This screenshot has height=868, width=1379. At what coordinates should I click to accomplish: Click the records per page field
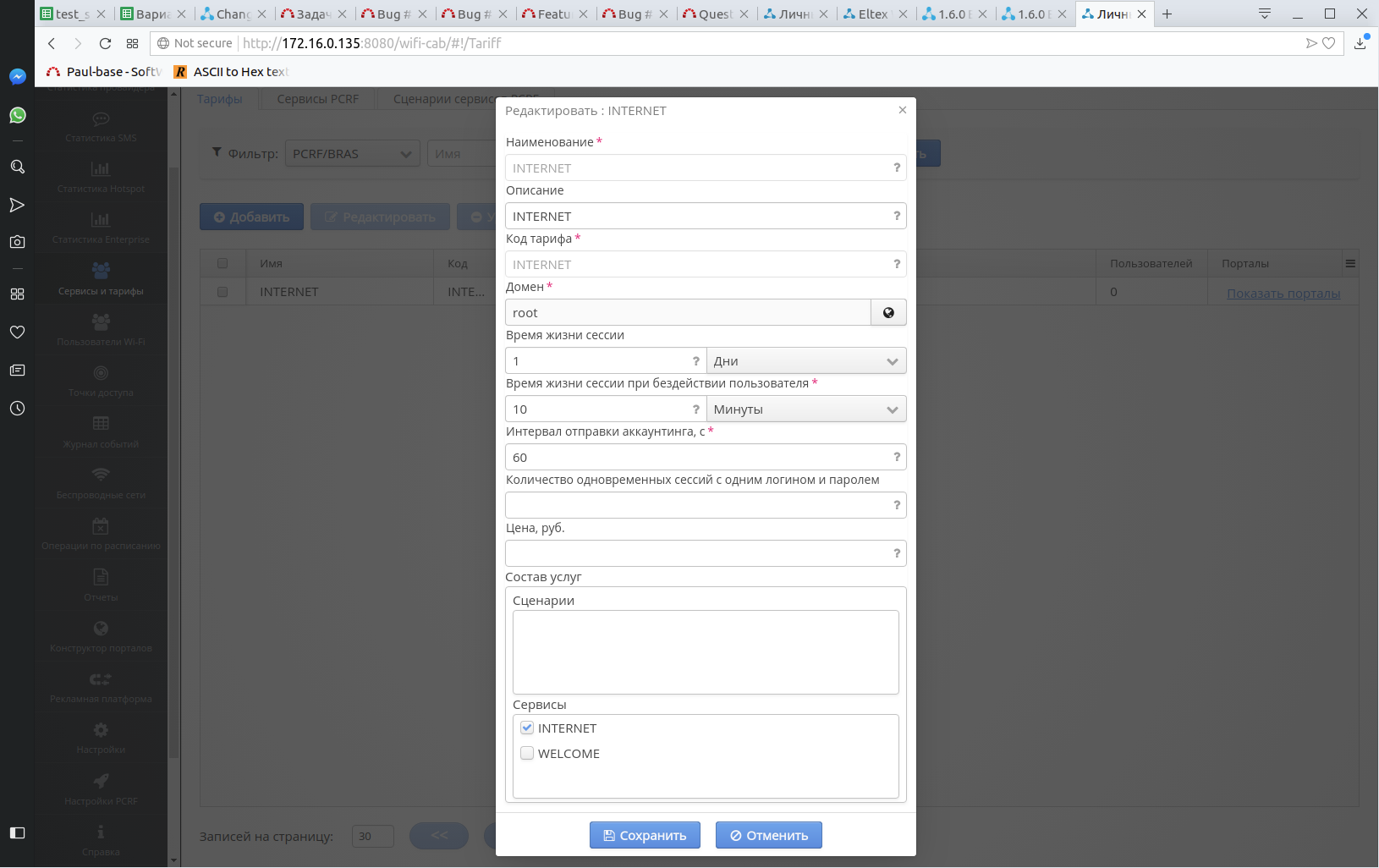(372, 836)
